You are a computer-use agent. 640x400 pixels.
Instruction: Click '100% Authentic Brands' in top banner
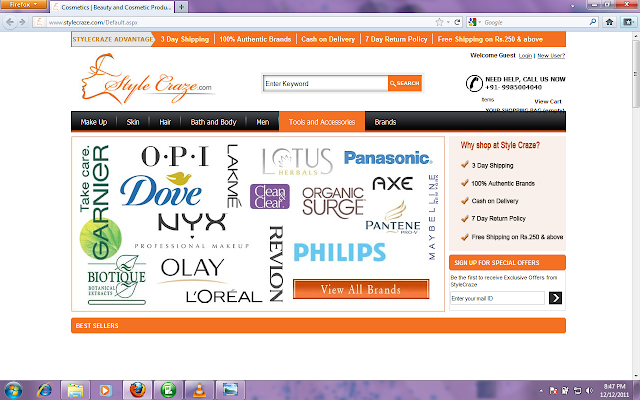(x=255, y=39)
